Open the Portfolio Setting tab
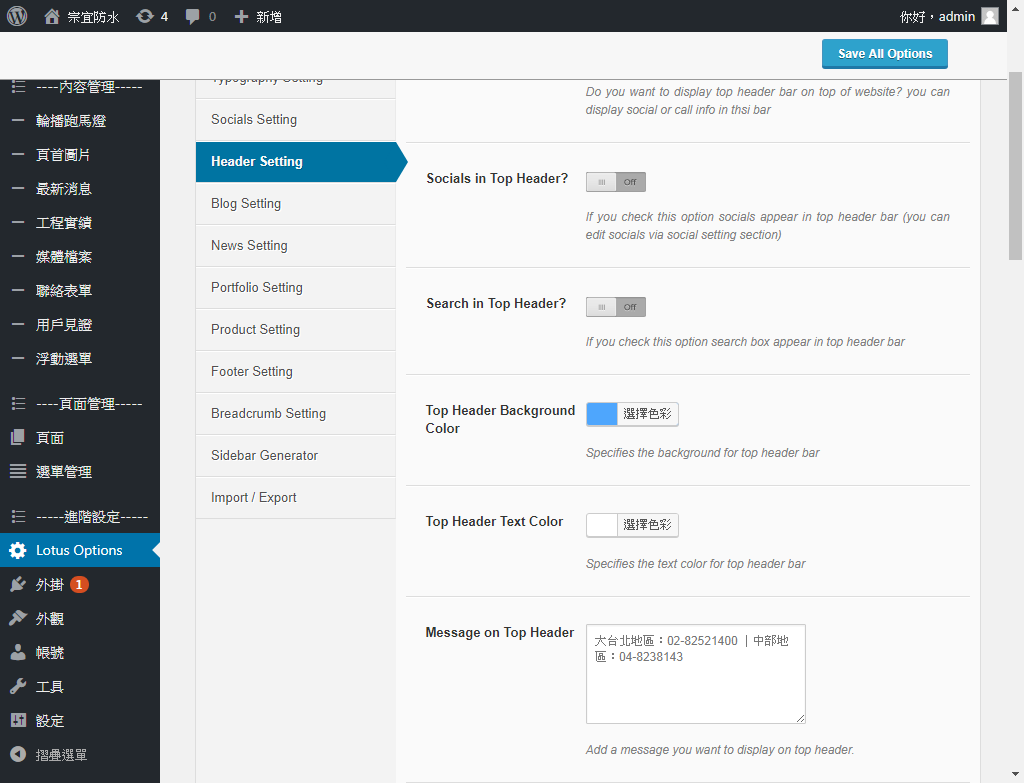Viewport: 1024px width, 783px height. (x=295, y=287)
